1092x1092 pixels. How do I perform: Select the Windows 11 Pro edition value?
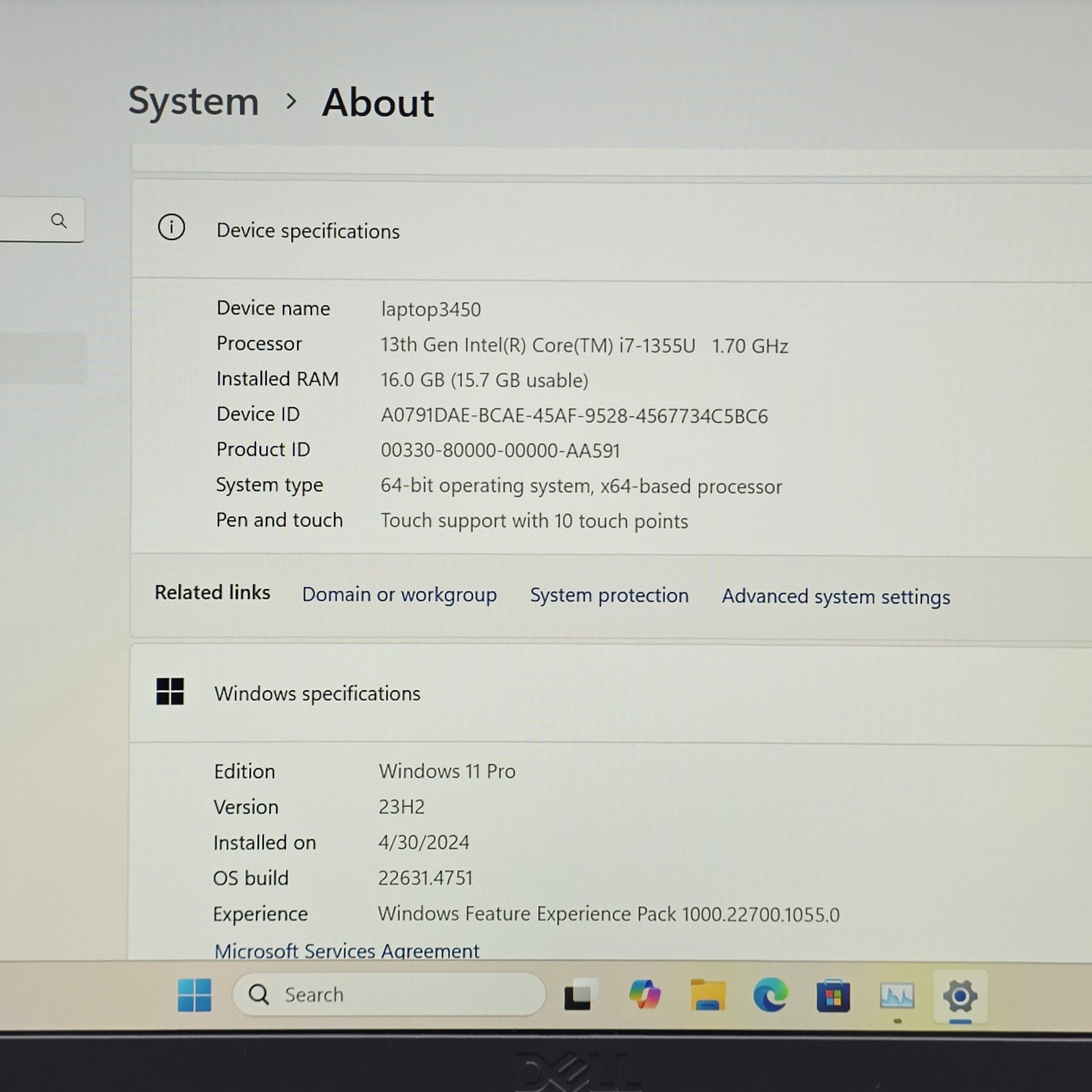447,771
